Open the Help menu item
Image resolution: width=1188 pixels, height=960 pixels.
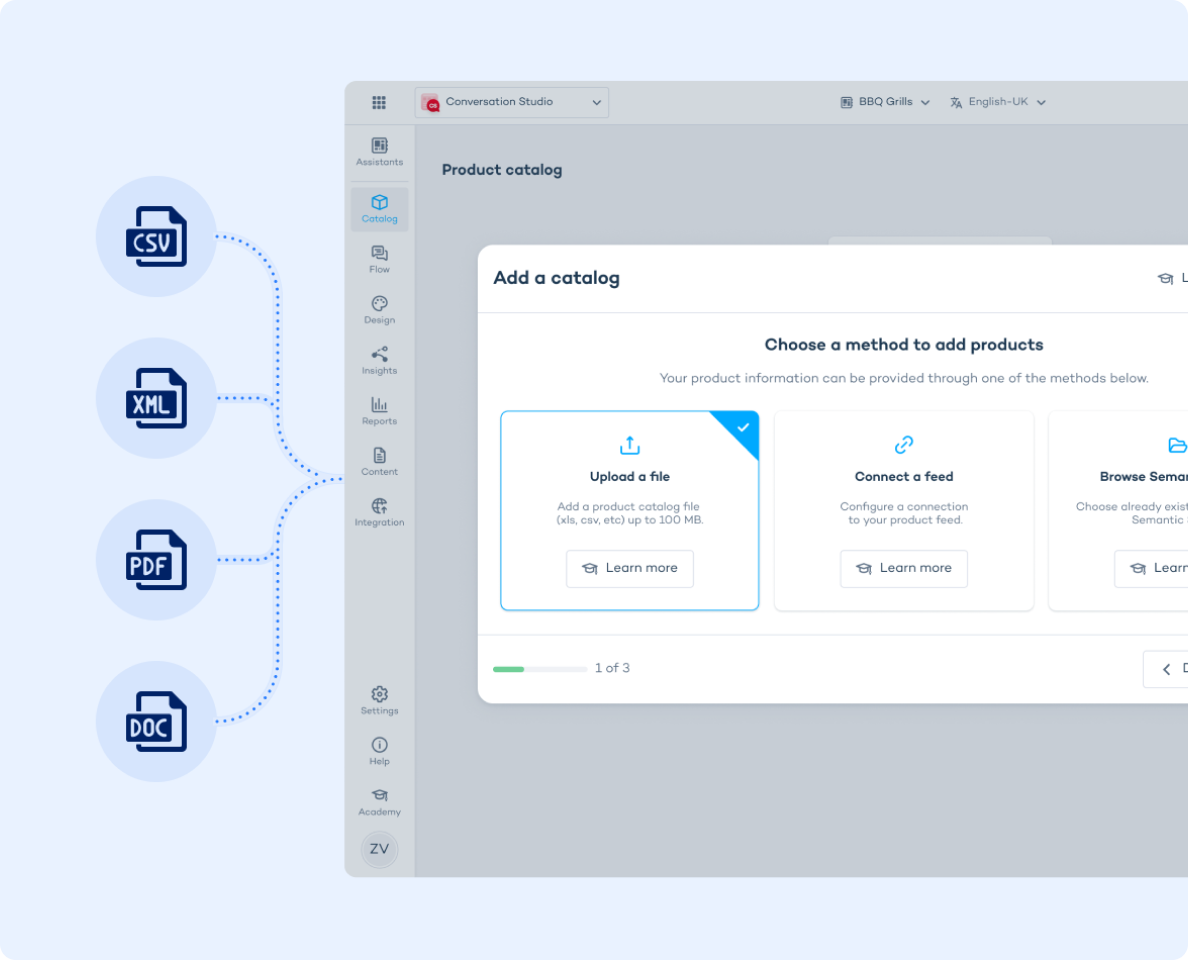pyautogui.click(x=379, y=750)
